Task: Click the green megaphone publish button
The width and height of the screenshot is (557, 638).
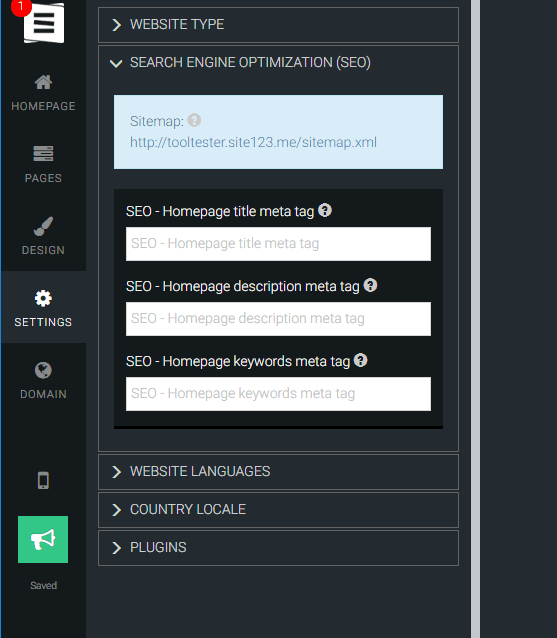Action: click(x=43, y=540)
